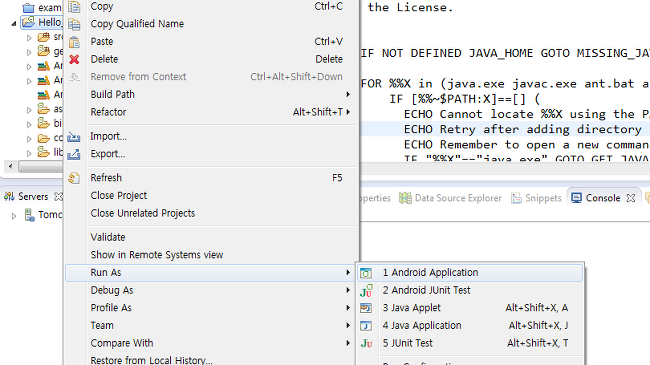Click the Android JUnit Test icon
The image size is (650, 365).
tap(366, 291)
